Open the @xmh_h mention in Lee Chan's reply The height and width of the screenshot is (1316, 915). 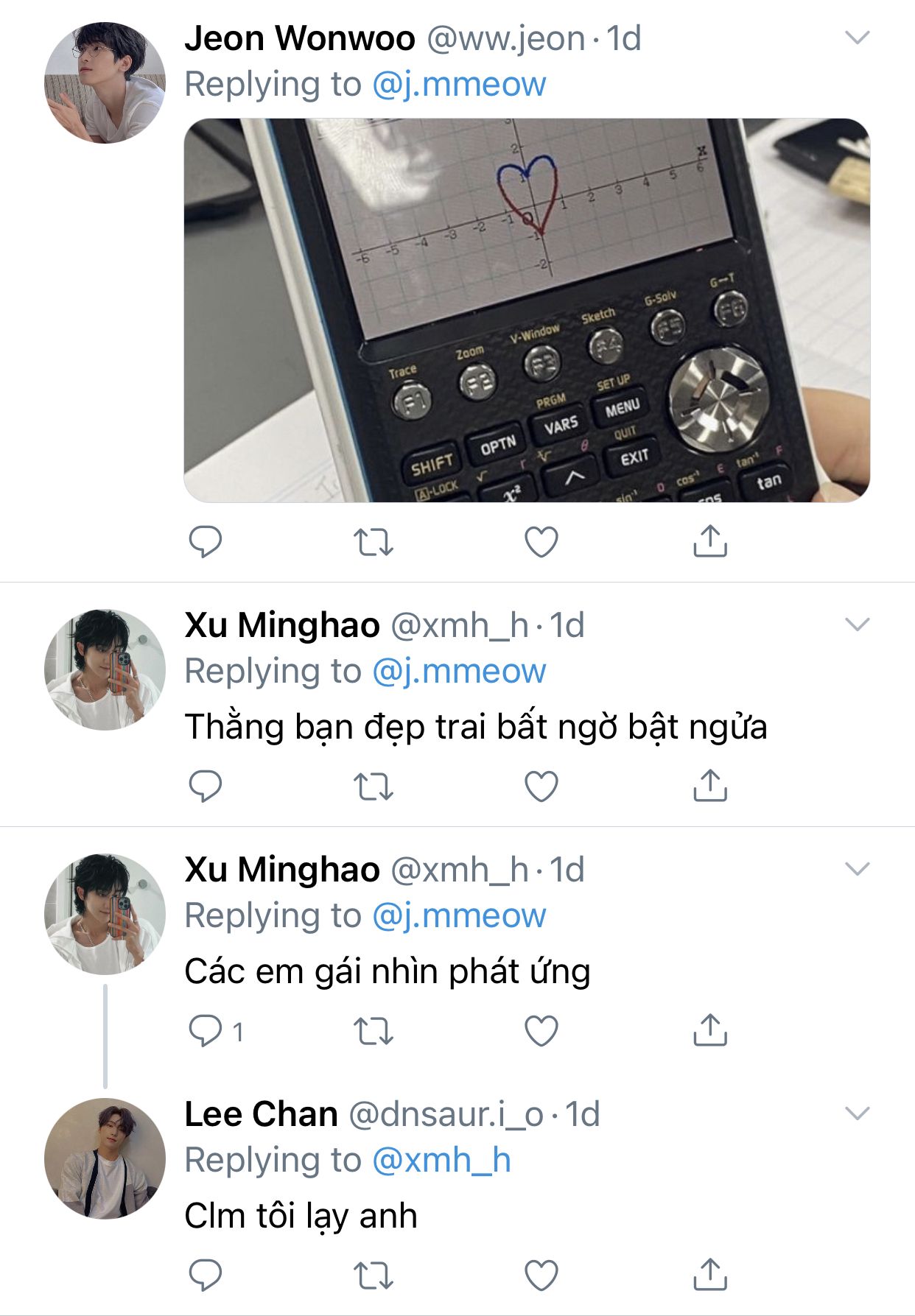pos(441,1160)
